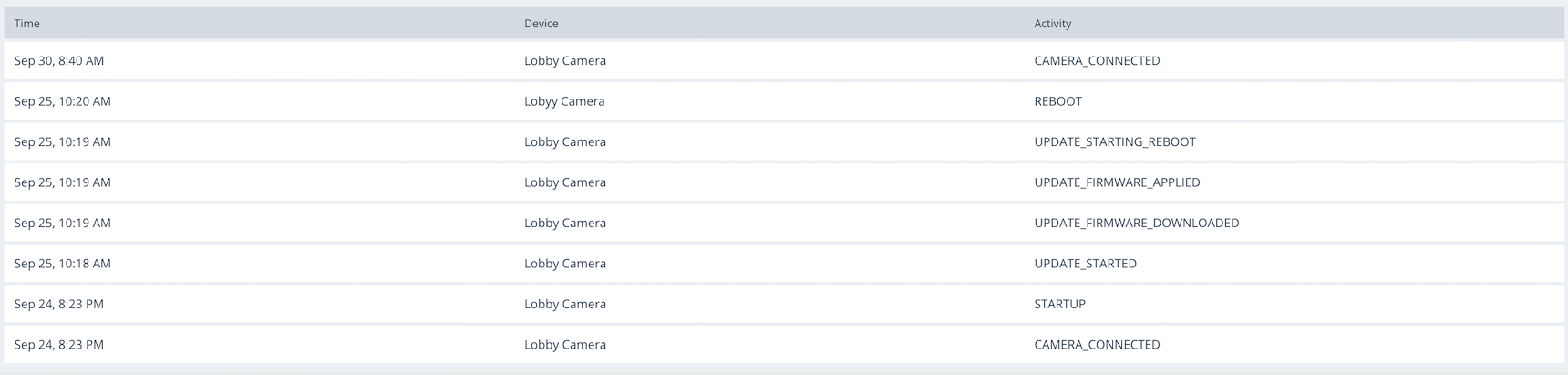1568x375 pixels.
Task: Select the Sep 25, 10:20 AM timestamp
Action: [63, 101]
